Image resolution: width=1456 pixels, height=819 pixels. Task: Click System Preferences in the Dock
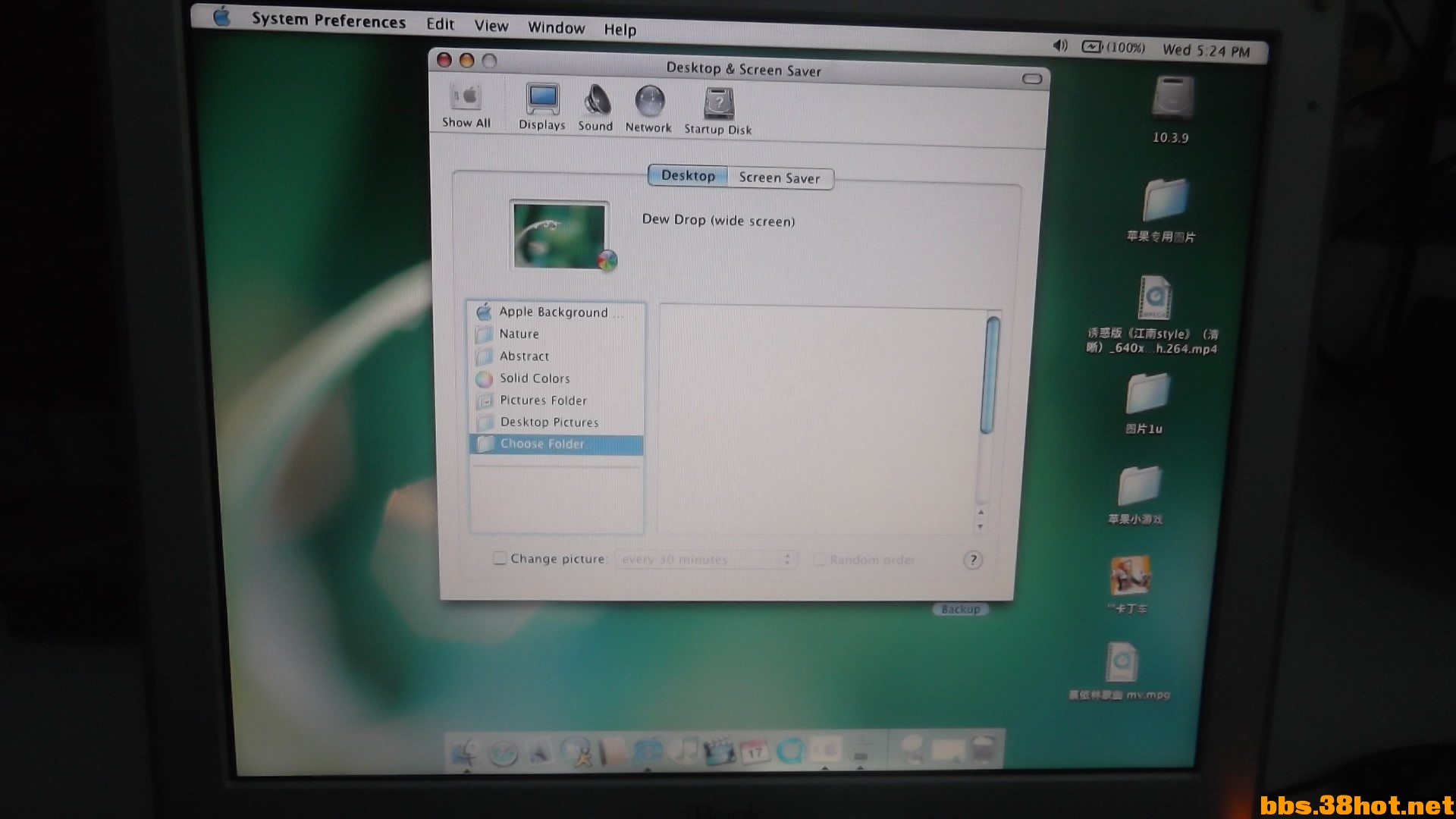[x=826, y=752]
